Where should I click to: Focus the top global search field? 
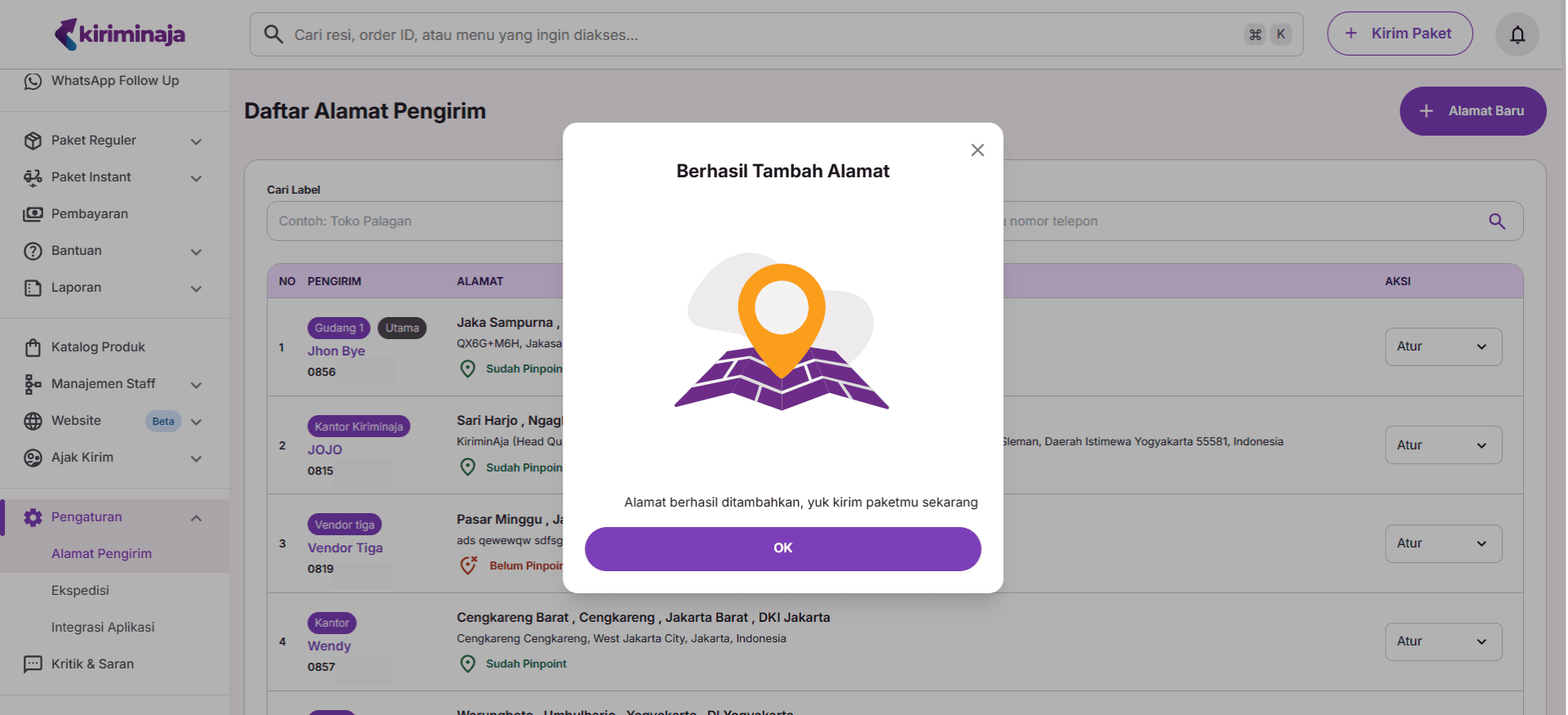[759, 34]
